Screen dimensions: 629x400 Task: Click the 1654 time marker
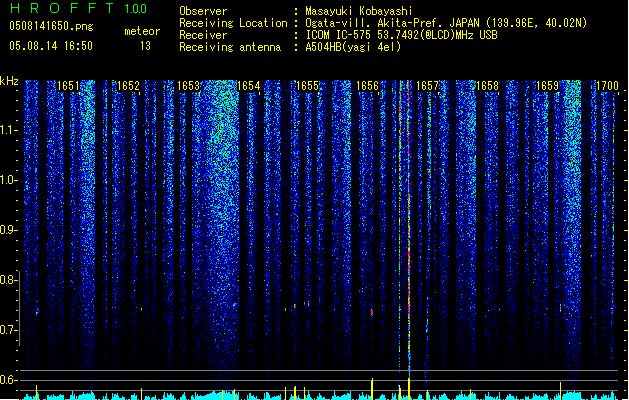pos(248,86)
